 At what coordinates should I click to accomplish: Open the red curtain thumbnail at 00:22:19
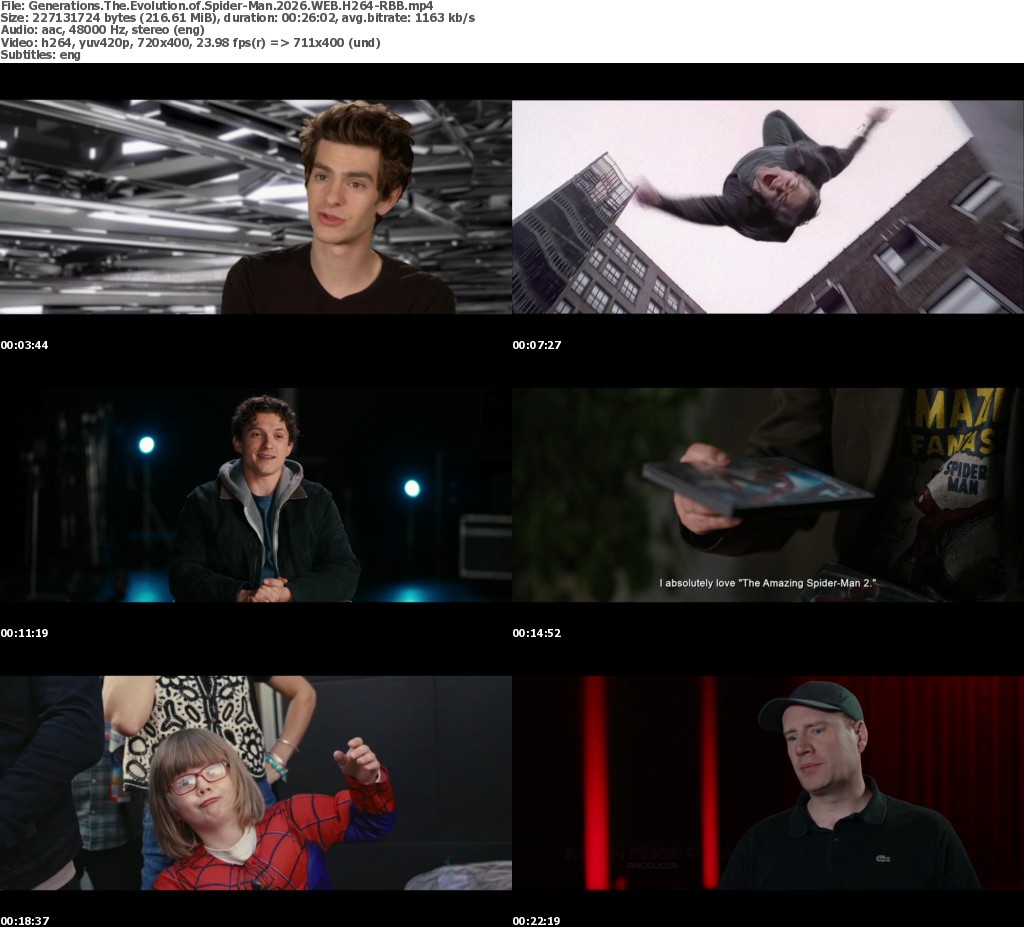768,783
